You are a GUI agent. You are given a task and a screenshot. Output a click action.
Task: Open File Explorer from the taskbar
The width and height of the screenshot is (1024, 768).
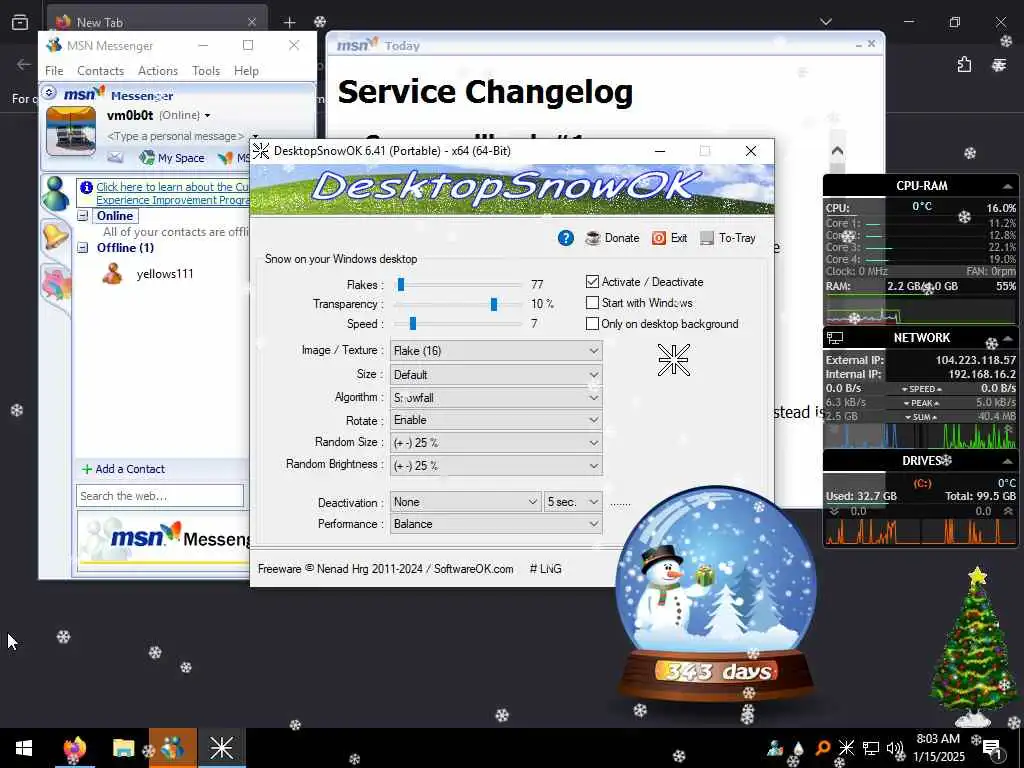click(x=123, y=748)
